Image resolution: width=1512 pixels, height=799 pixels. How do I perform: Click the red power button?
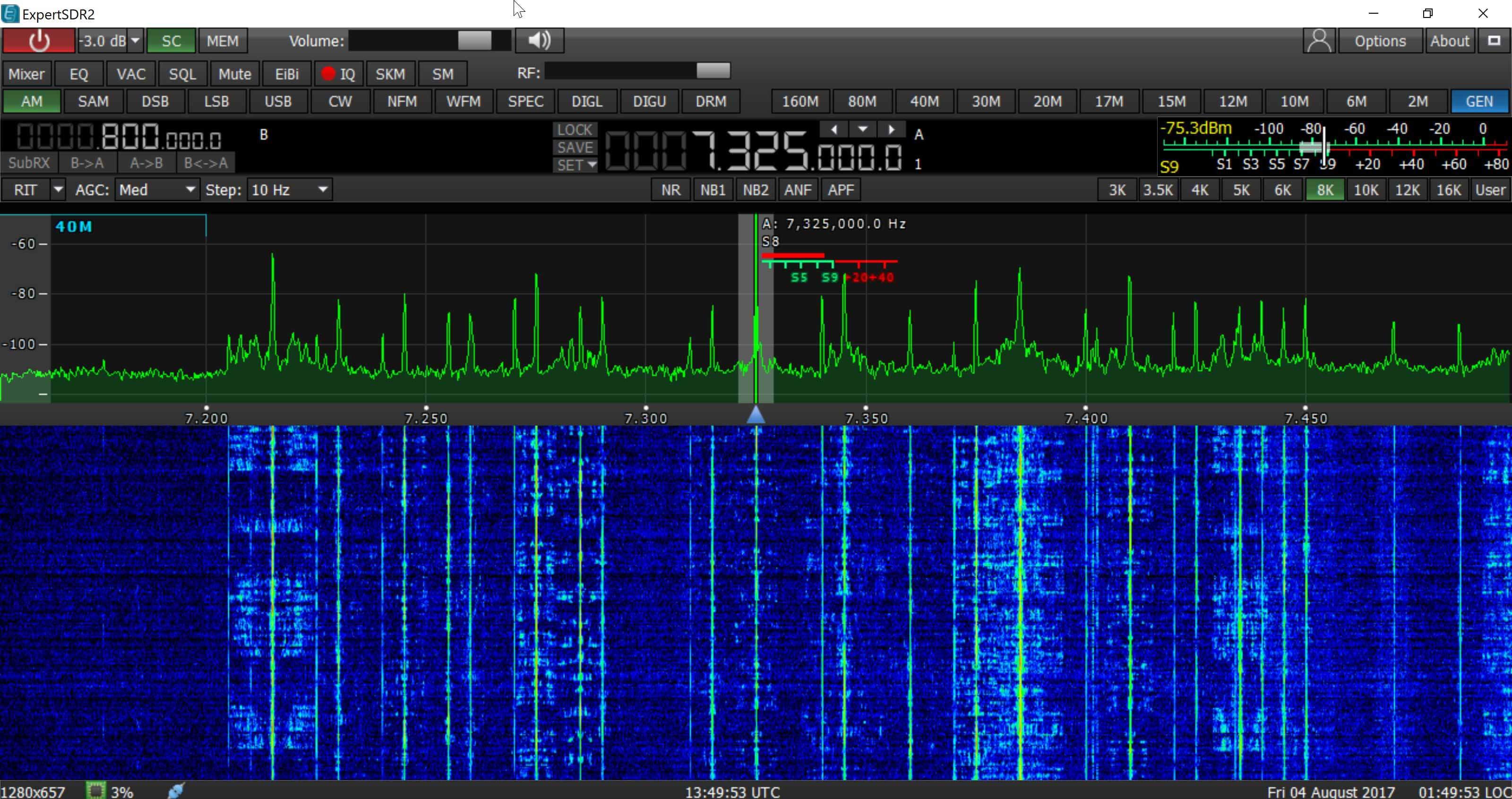[x=39, y=41]
